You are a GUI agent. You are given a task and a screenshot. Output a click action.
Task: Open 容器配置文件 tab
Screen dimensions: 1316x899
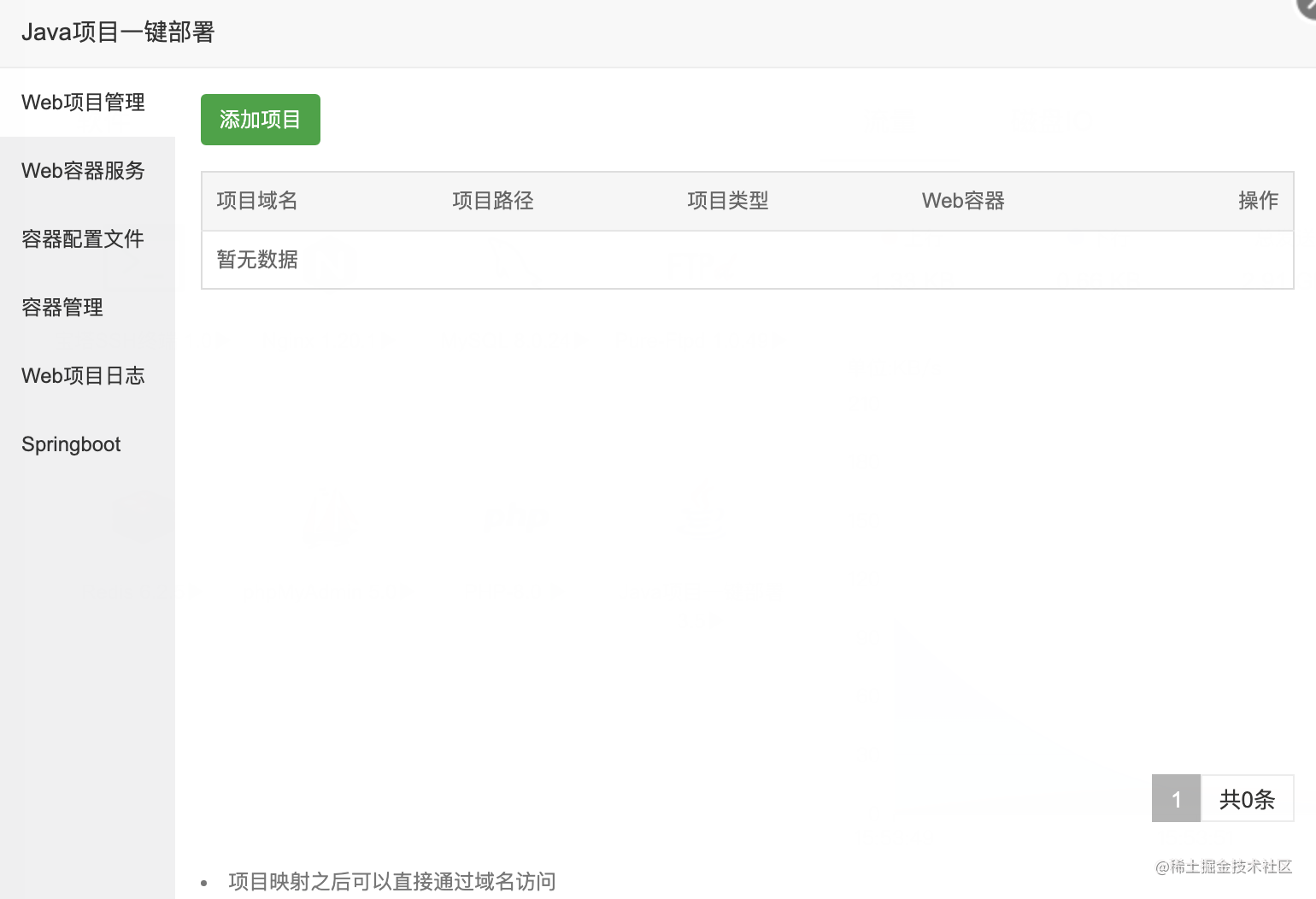87,239
